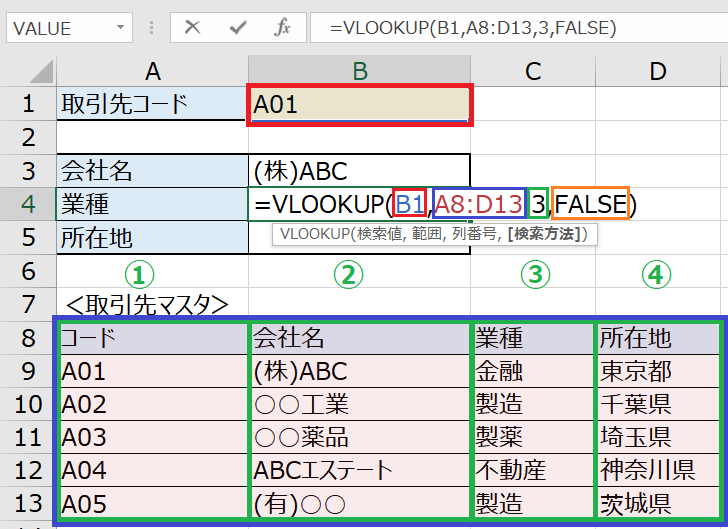Click cell A5 所在地 label
Screen dimensions: 728x529
coord(152,237)
